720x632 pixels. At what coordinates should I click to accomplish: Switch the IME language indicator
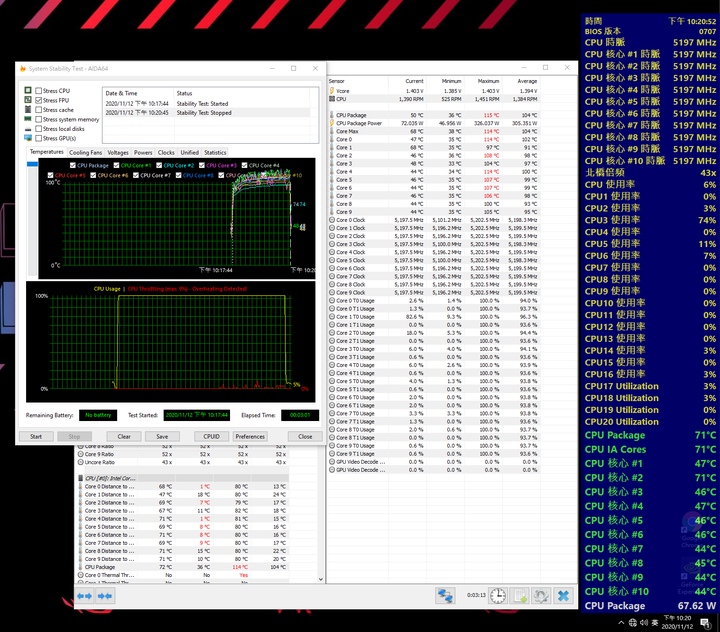pyautogui.click(x=655, y=623)
